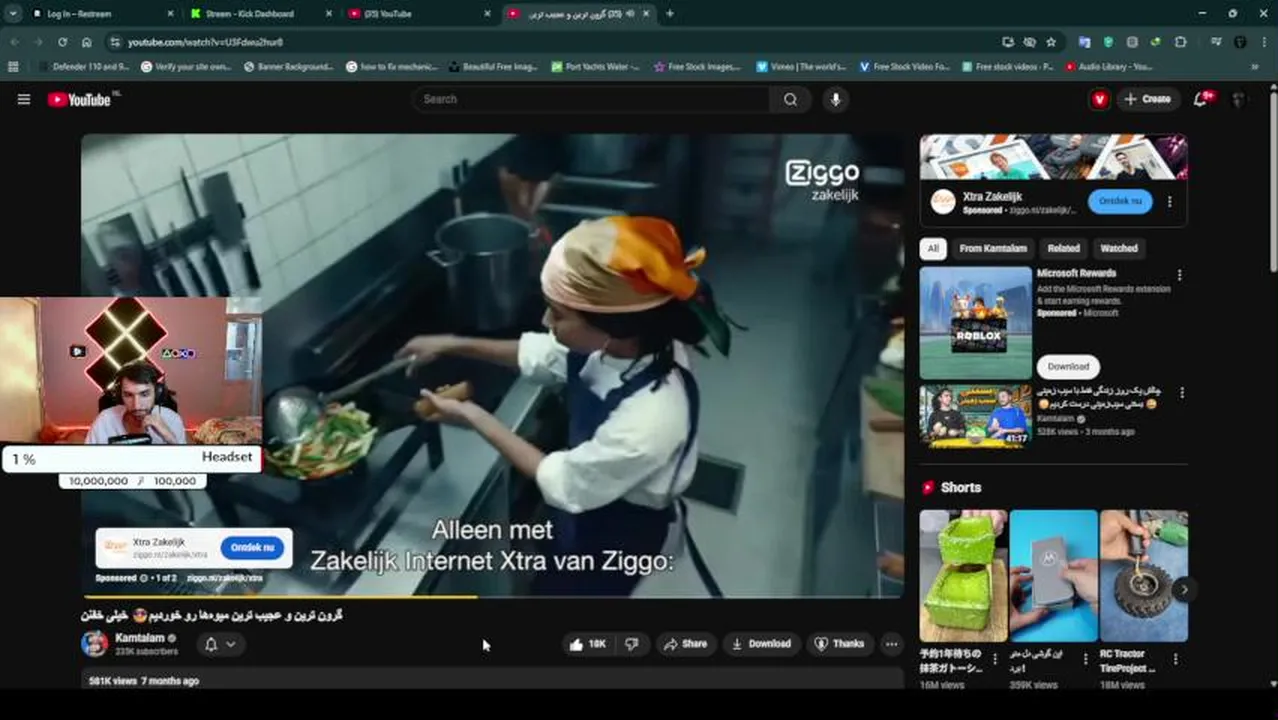Image resolution: width=1278 pixels, height=720 pixels.
Task: Select the From Kamtalam chip
Action: click(992, 248)
